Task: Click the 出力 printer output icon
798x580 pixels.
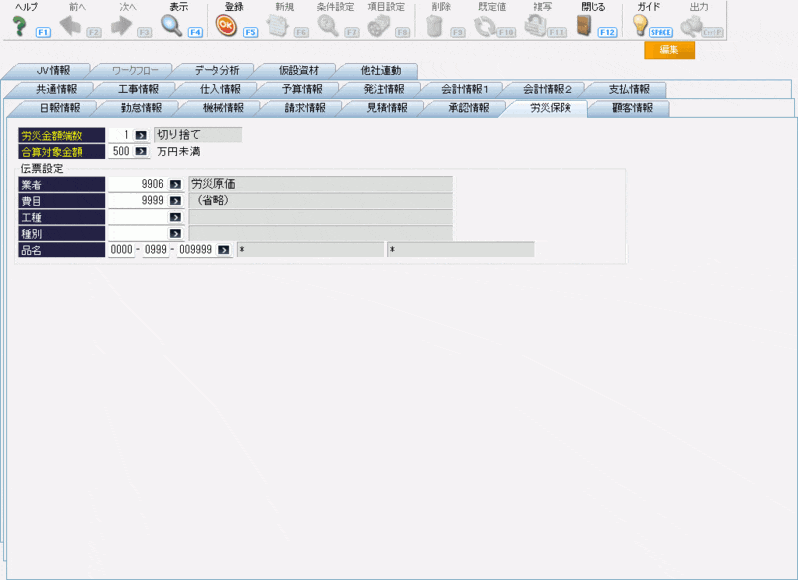Action: [692, 26]
